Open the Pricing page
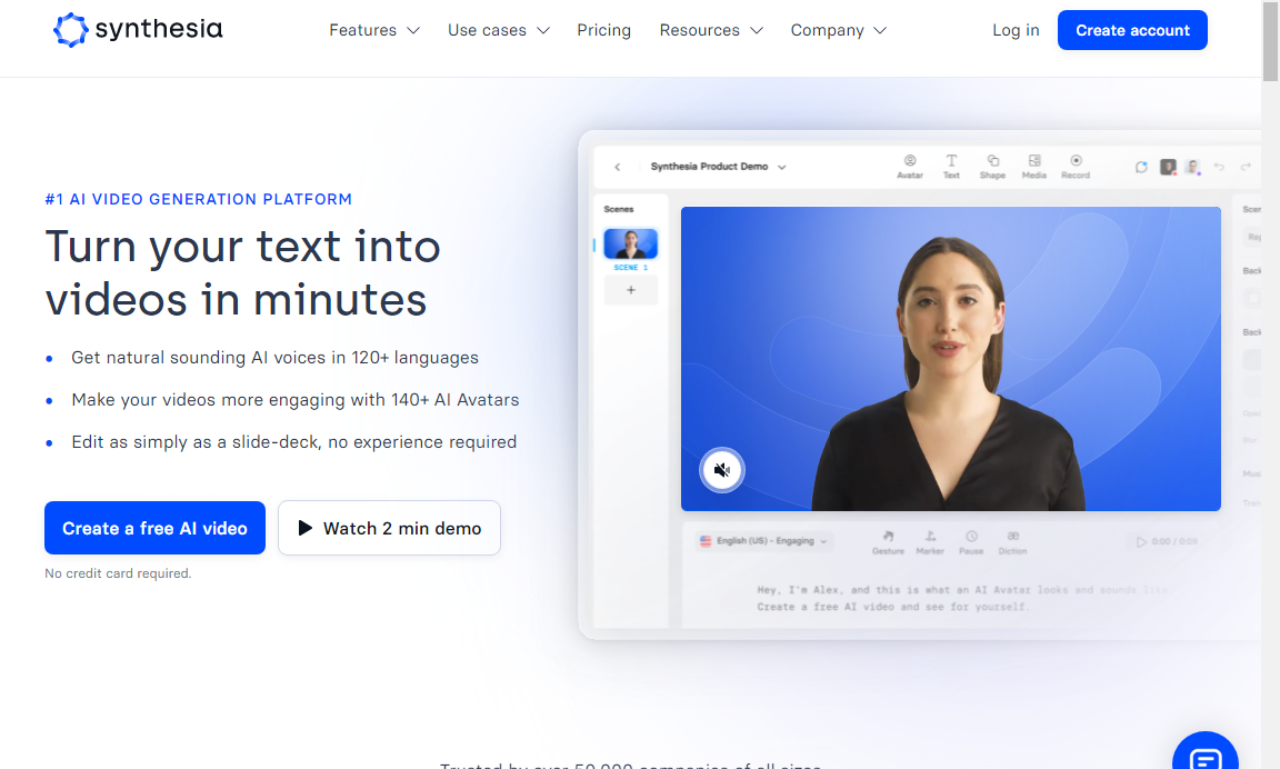The height and width of the screenshot is (769, 1280). tap(604, 30)
